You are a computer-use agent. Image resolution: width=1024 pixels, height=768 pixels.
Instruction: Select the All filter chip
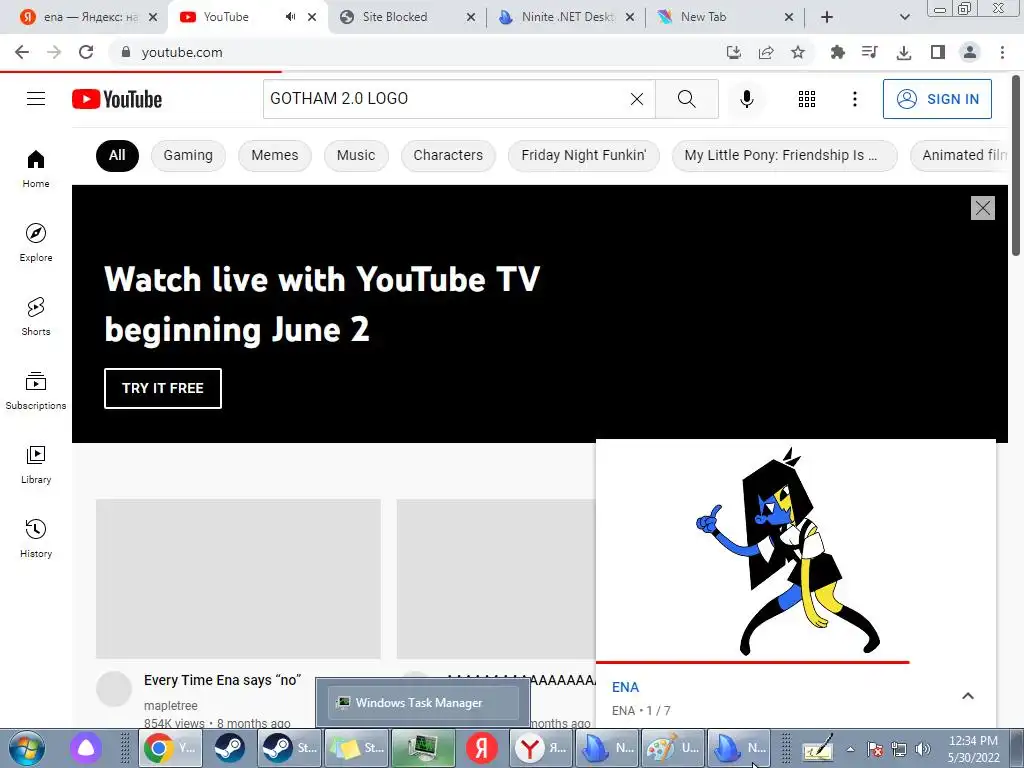[117, 155]
